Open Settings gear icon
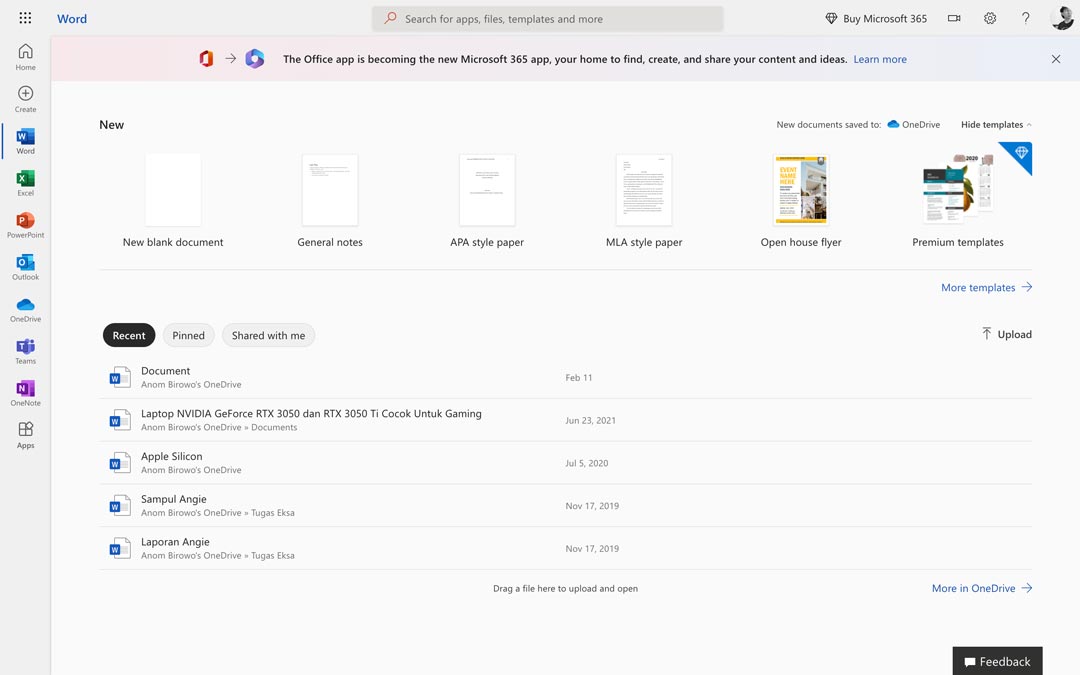The height and width of the screenshot is (675, 1080). coord(990,19)
